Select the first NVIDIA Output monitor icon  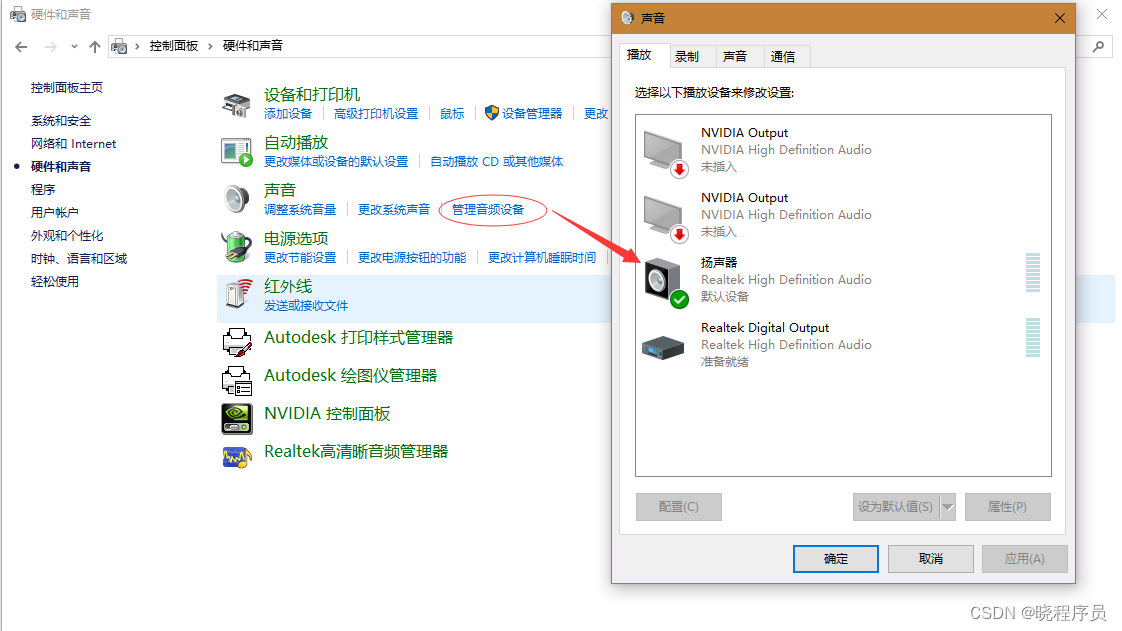[x=665, y=152]
